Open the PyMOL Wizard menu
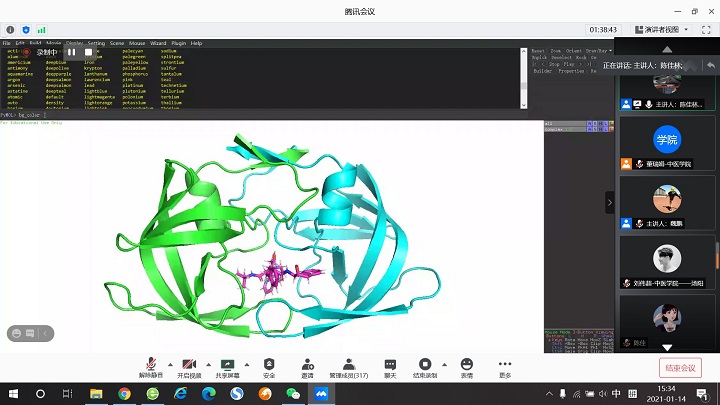The height and width of the screenshot is (405, 720). click(158, 43)
